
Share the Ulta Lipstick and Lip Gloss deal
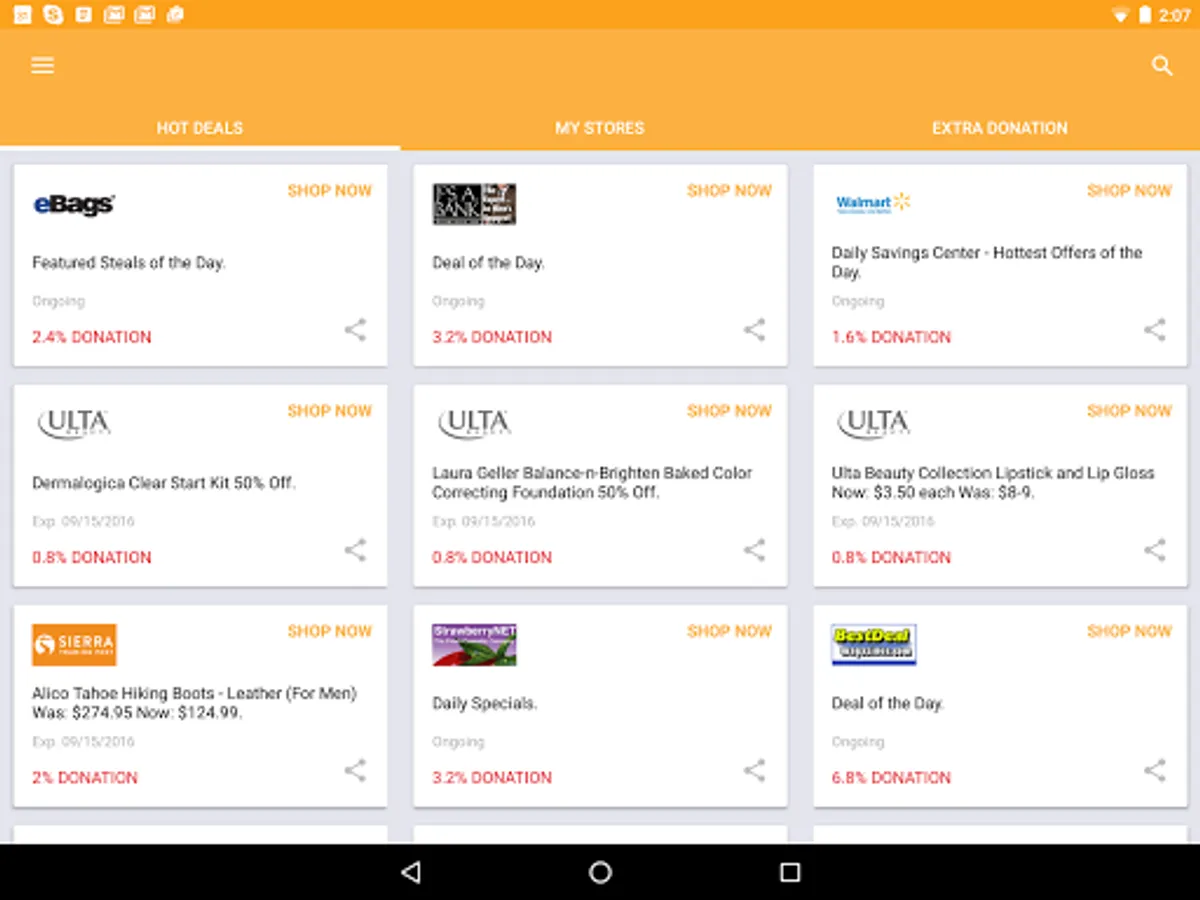click(1155, 550)
